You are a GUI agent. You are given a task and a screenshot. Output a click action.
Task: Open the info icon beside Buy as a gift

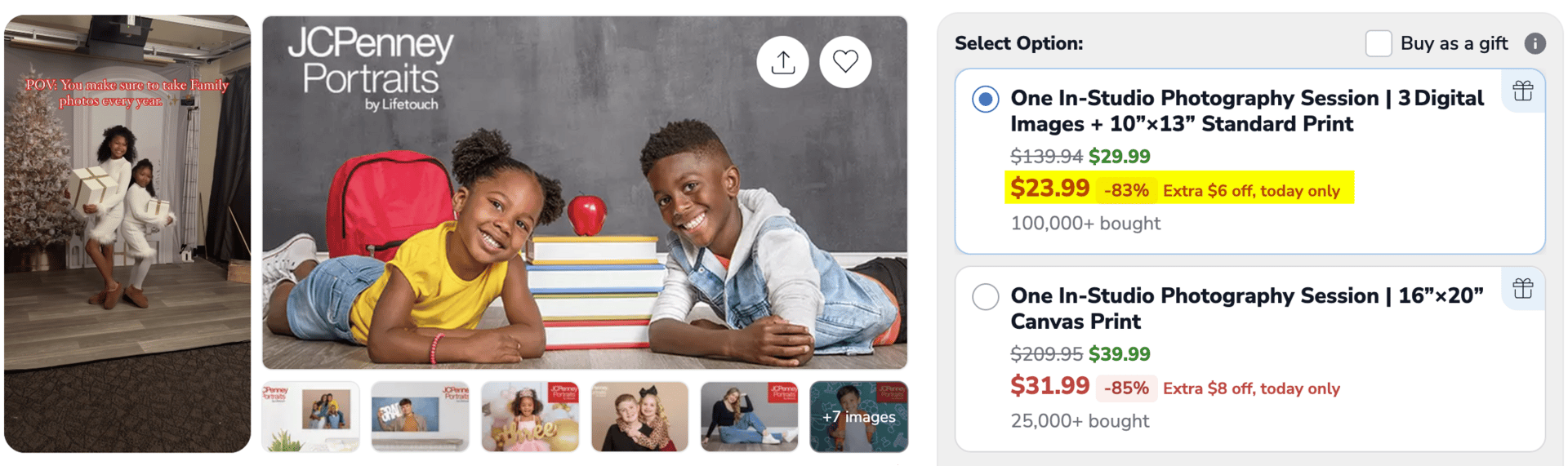point(1535,43)
